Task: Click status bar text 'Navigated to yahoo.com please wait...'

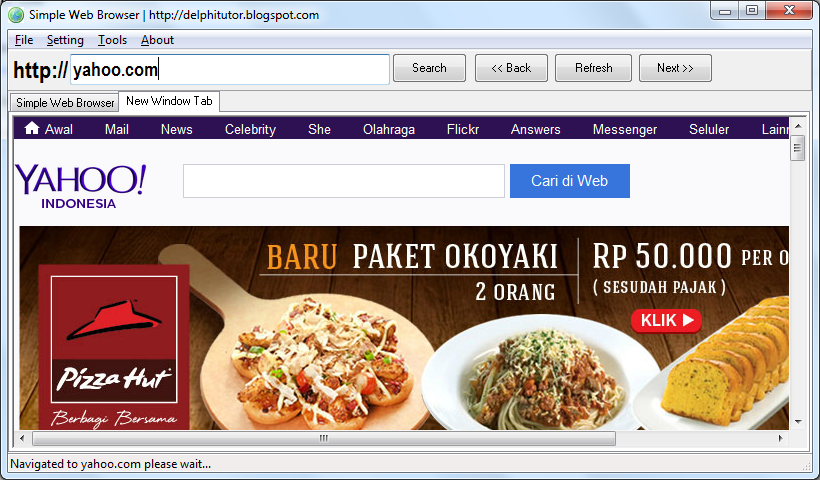Action: [x=110, y=464]
